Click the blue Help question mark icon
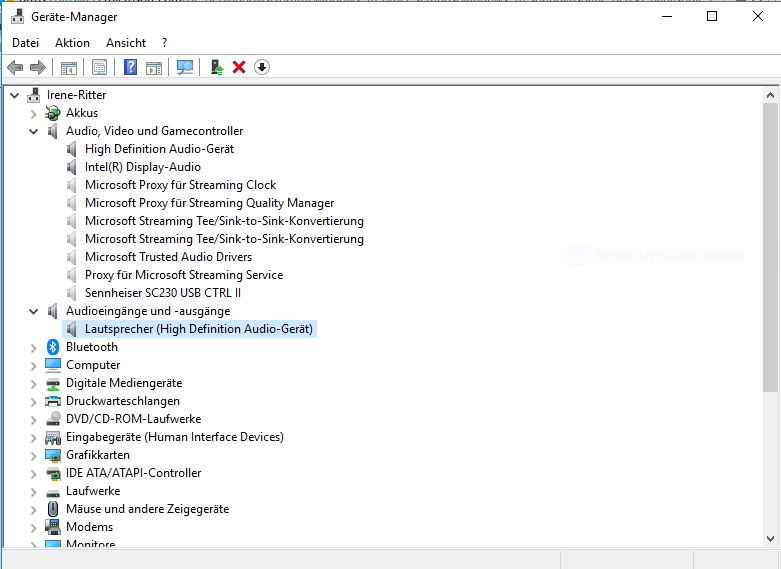The image size is (781, 569). (x=130, y=67)
